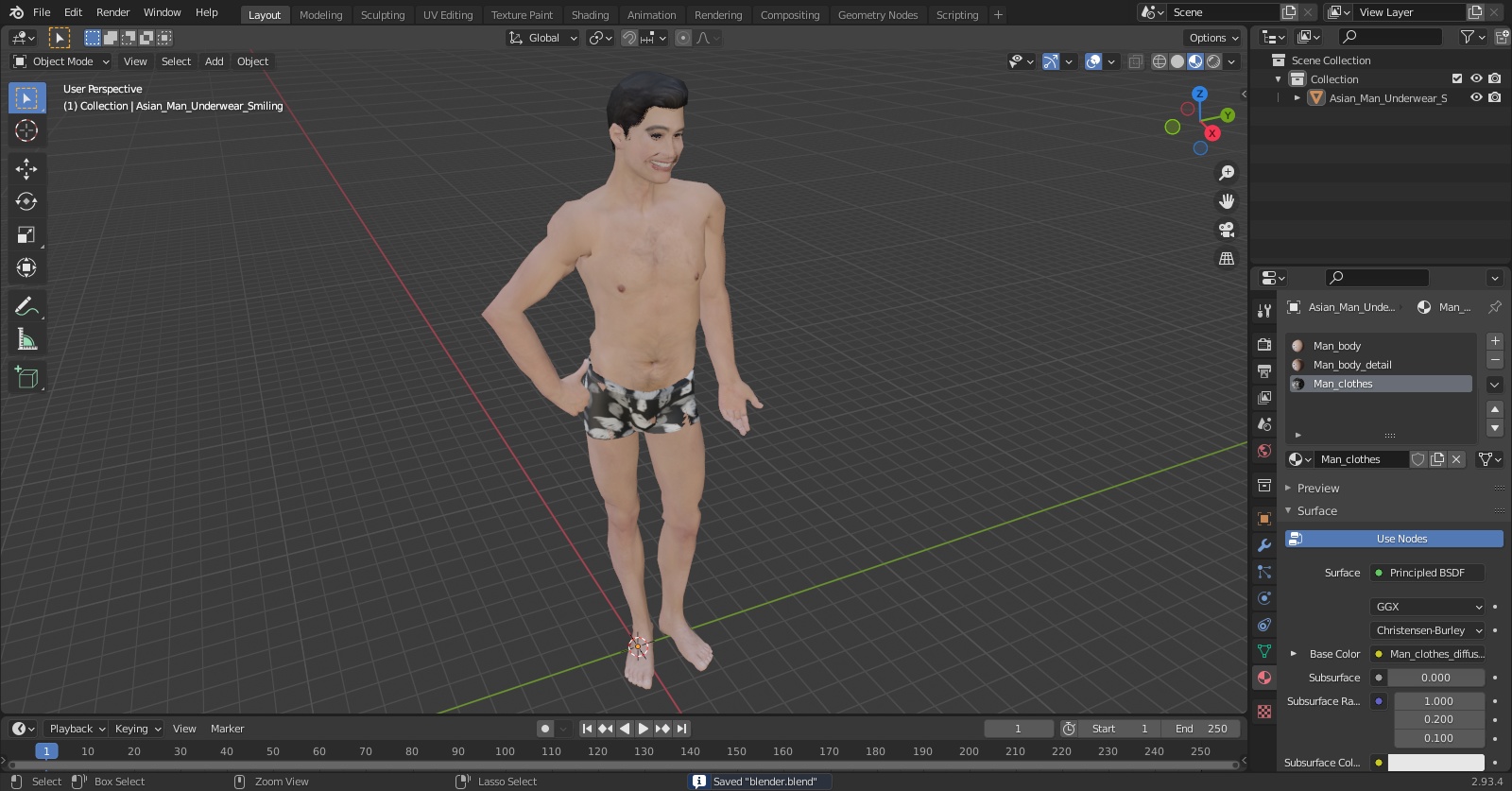Open the Keying dropdown
Viewport: 1512px width, 791px height.
pyautogui.click(x=138, y=729)
